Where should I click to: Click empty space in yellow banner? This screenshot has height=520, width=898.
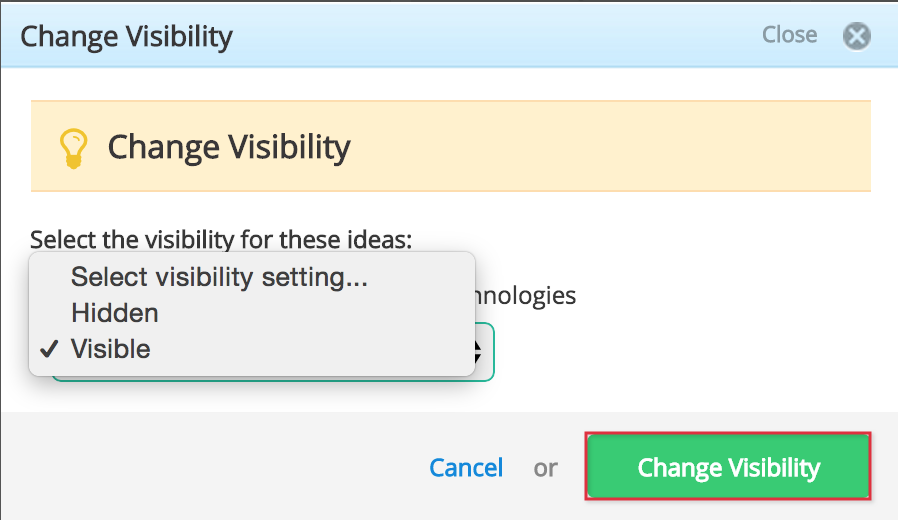[x=601, y=147]
